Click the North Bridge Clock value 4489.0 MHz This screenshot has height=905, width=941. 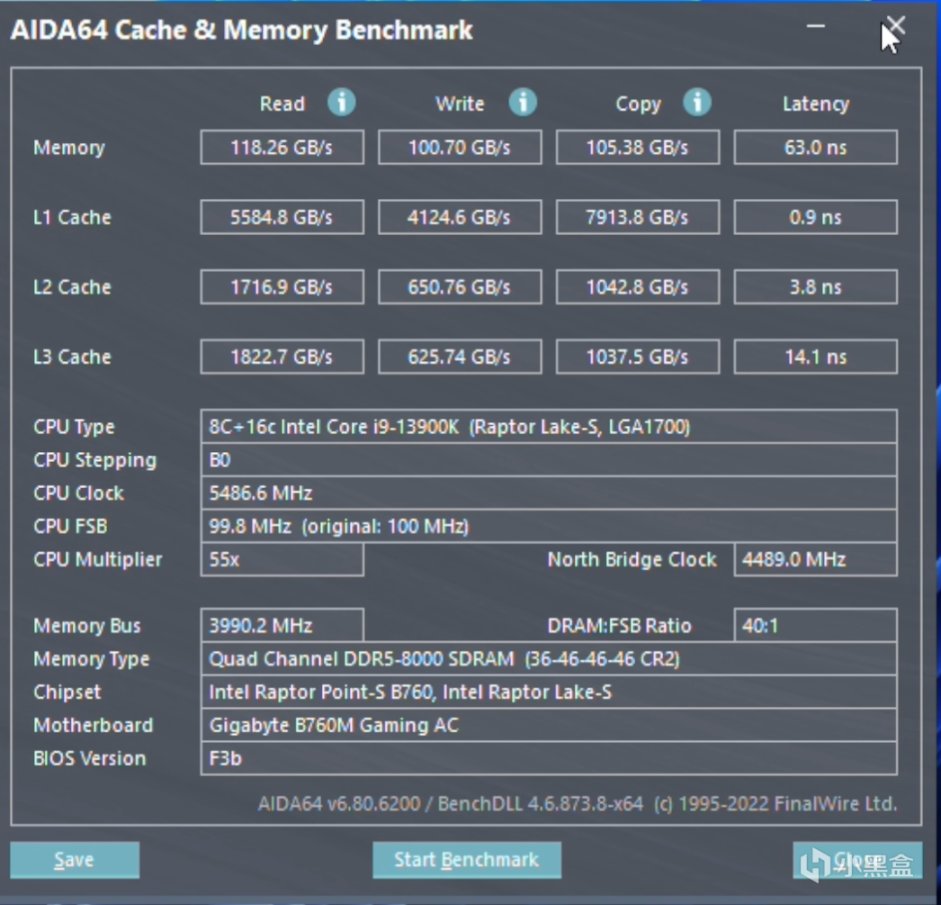click(816, 559)
